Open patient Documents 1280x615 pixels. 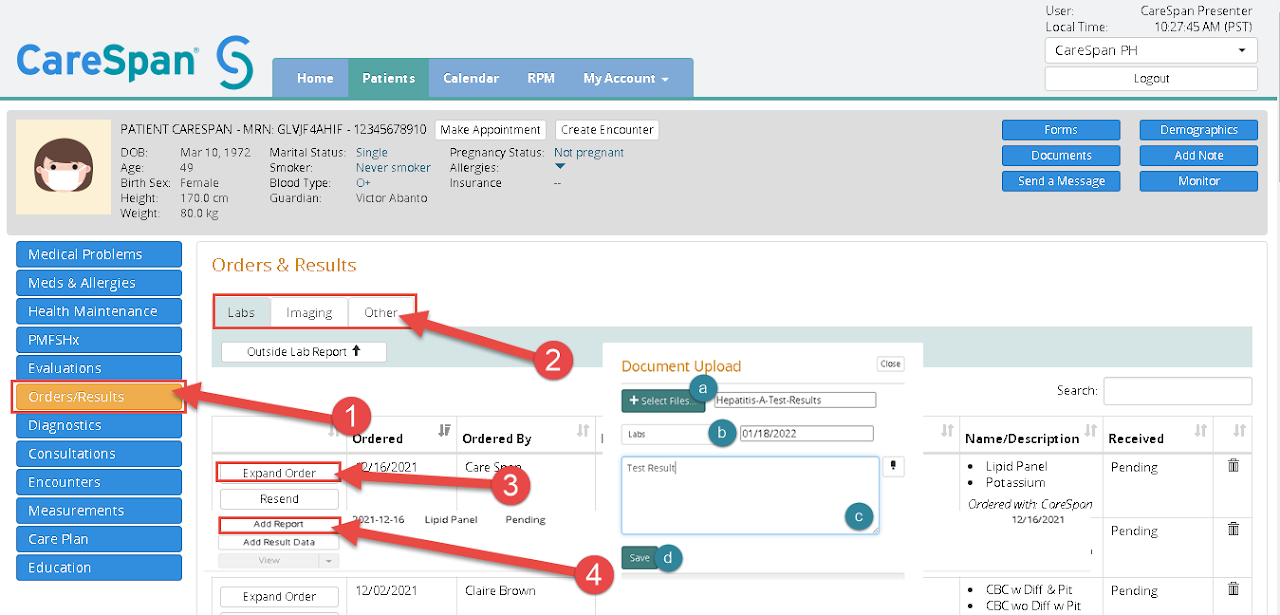1061,155
